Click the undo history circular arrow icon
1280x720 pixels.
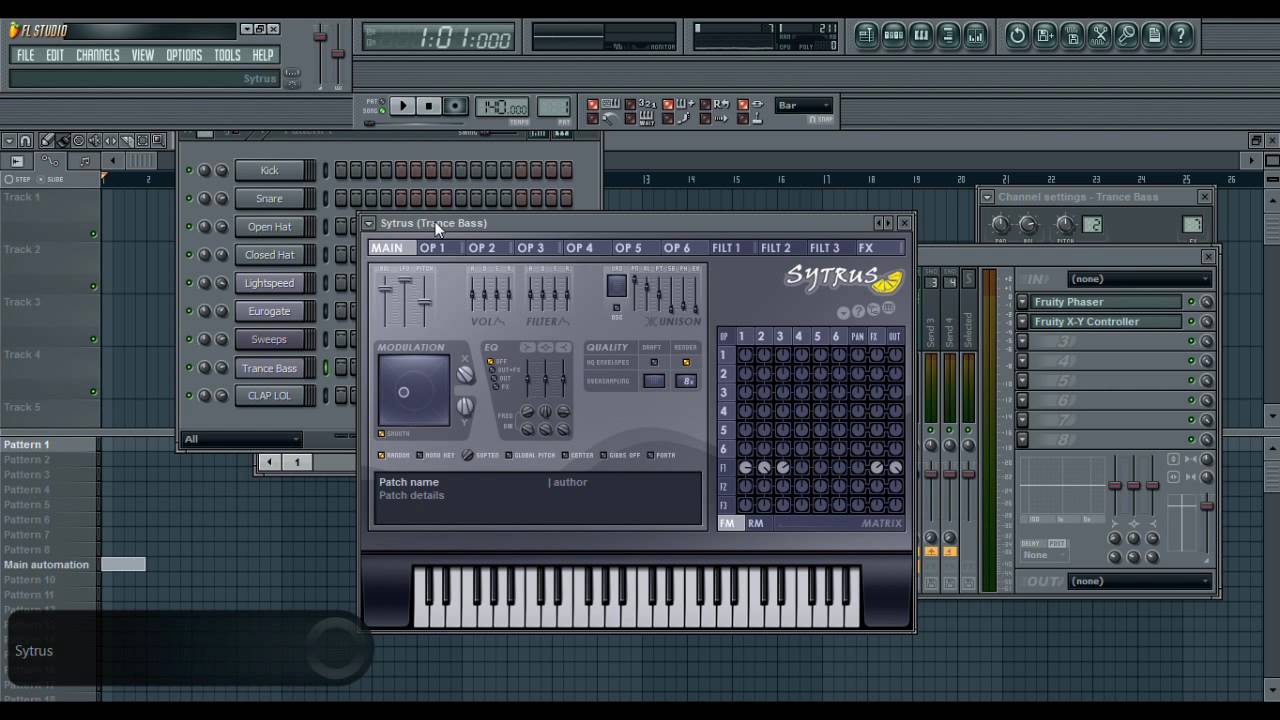1018,36
